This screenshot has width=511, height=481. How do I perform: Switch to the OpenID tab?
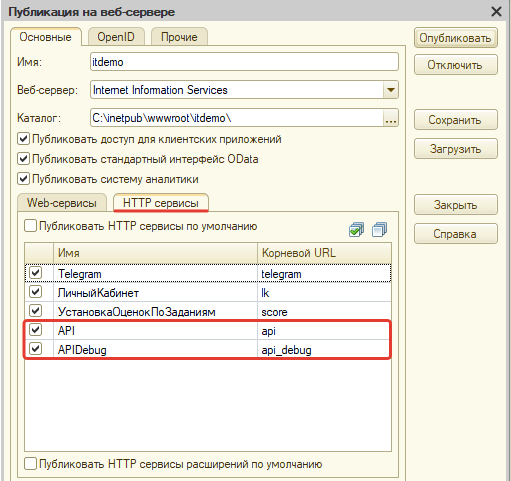pyautogui.click(x=116, y=37)
